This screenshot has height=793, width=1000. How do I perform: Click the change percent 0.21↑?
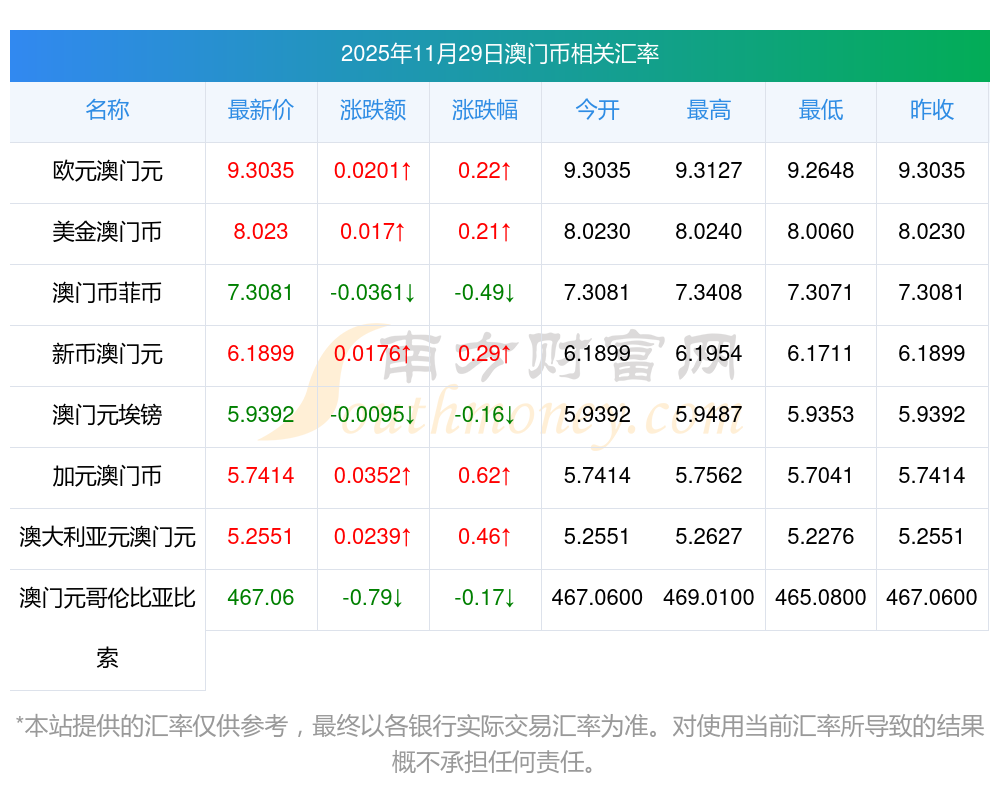click(x=485, y=231)
